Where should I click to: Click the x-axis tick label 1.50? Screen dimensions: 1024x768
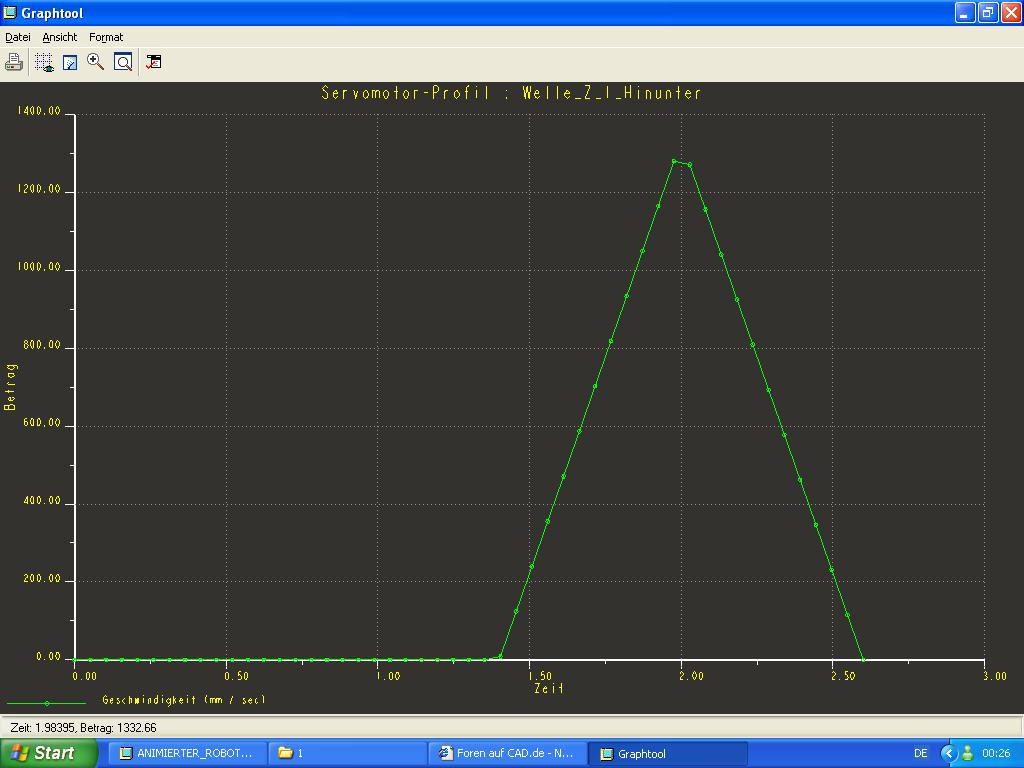pyautogui.click(x=540, y=676)
